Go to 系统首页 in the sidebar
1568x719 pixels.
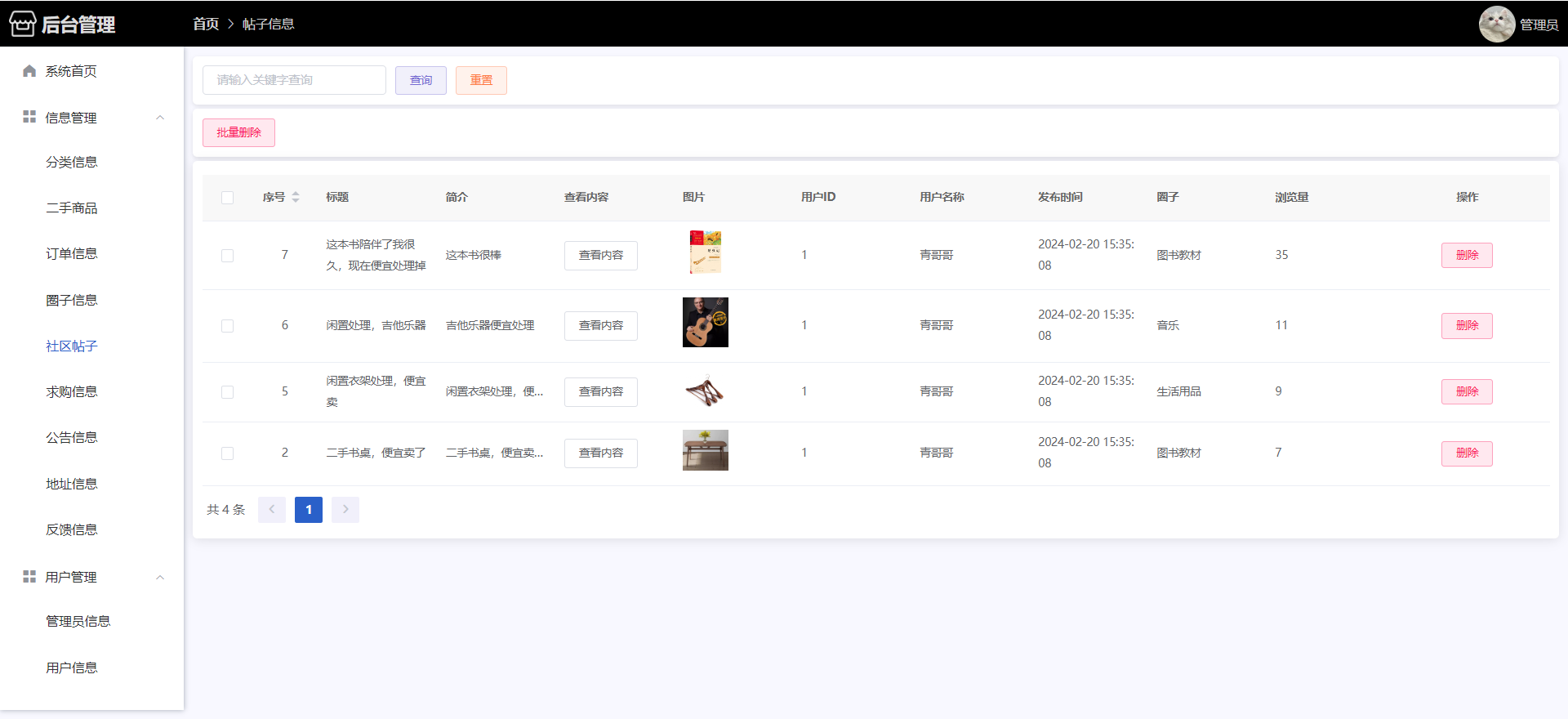pyautogui.click(x=71, y=72)
